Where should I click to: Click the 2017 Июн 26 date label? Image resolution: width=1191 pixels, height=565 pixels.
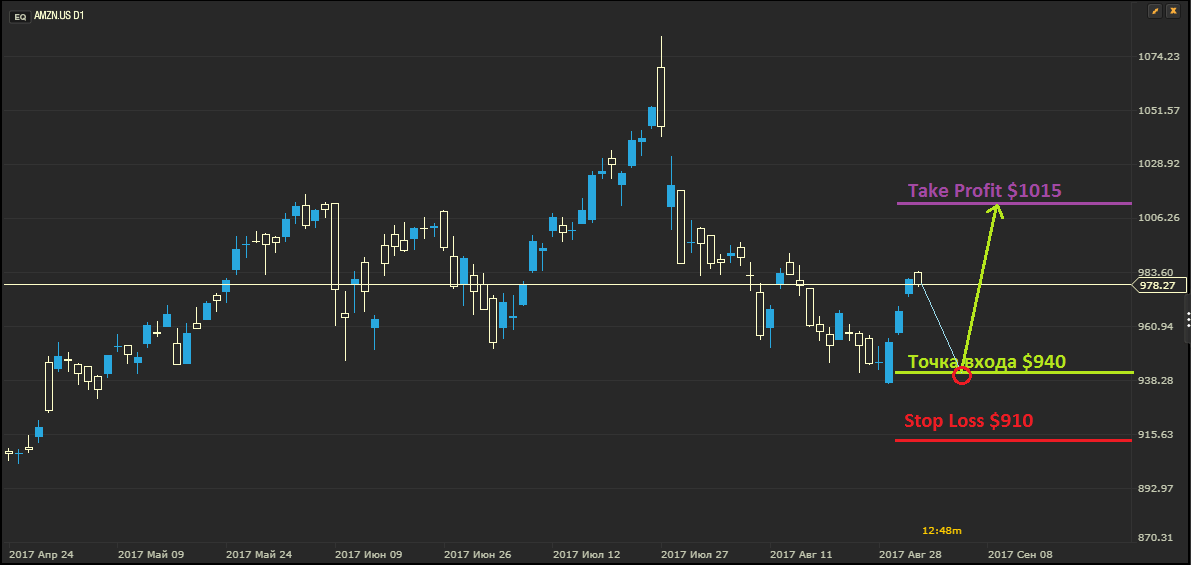pos(478,554)
